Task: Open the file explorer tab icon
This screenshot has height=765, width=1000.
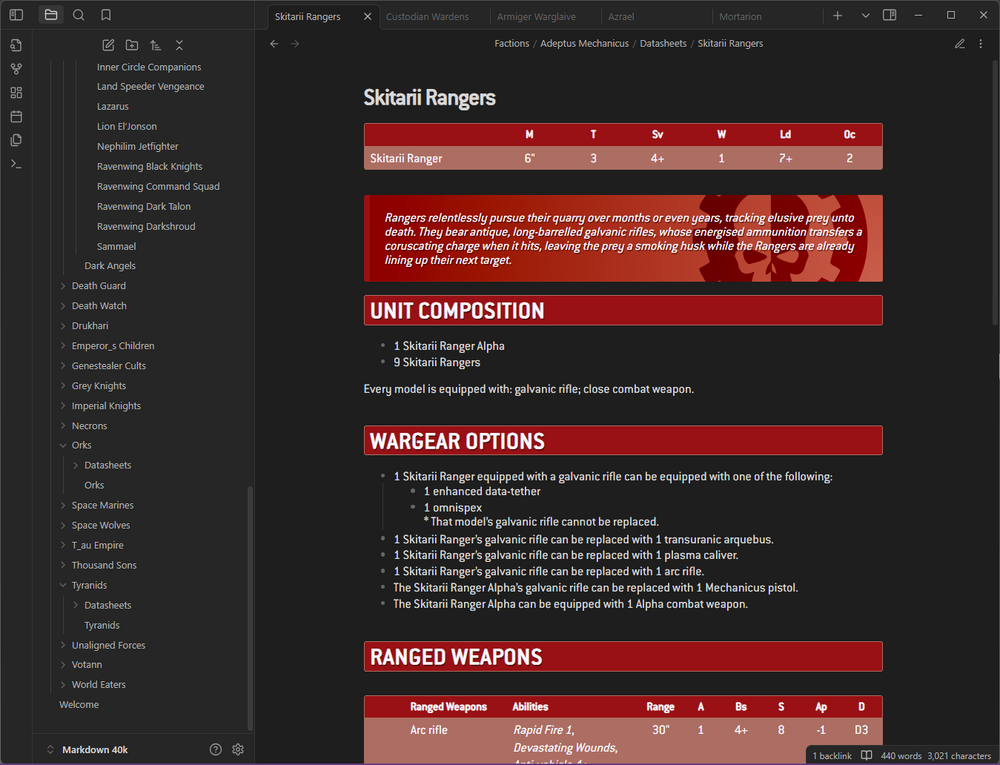Action: 51,15
